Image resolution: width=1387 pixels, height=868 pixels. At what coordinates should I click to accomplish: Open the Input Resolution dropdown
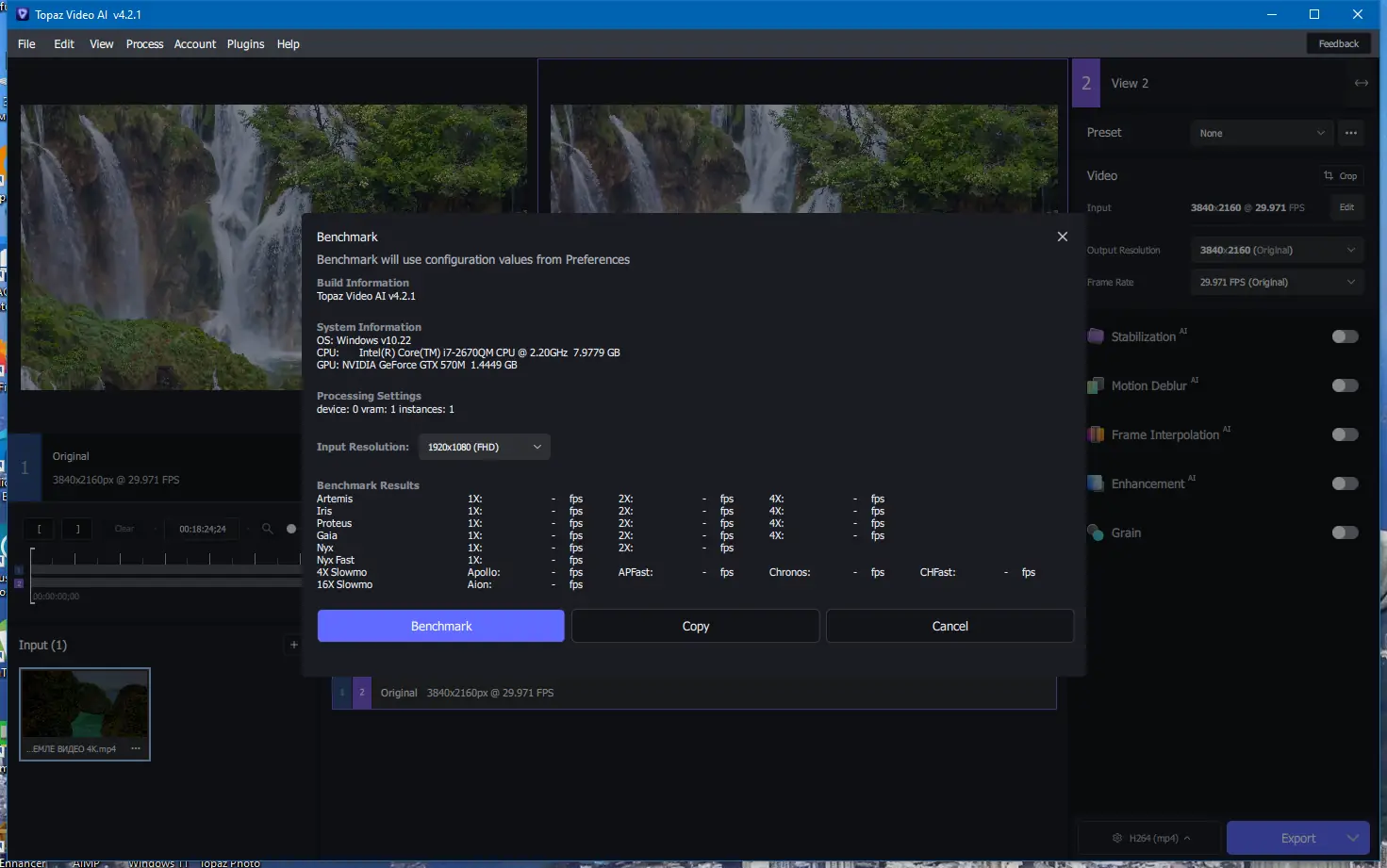(x=485, y=447)
